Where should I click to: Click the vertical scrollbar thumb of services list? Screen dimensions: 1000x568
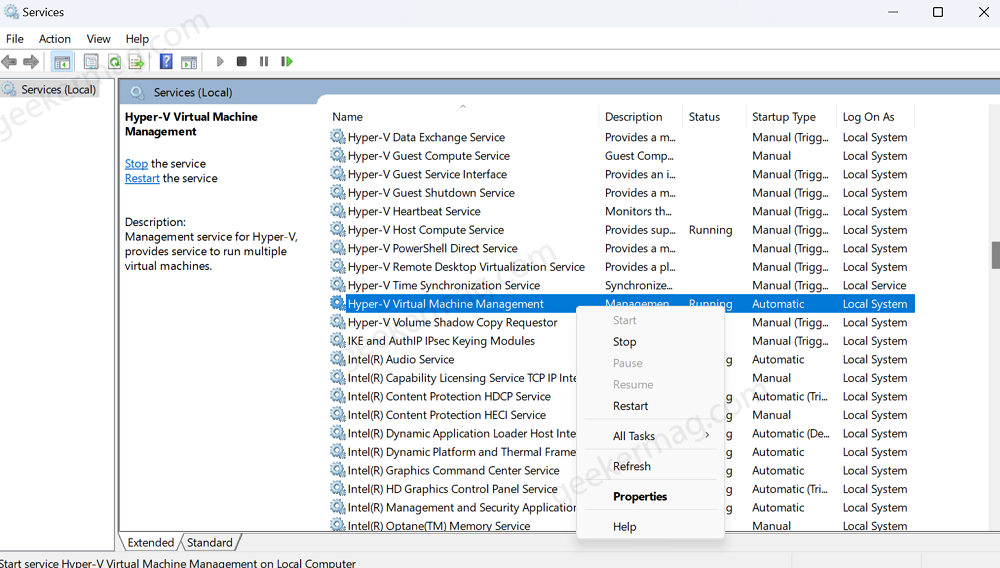[x=996, y=256]
